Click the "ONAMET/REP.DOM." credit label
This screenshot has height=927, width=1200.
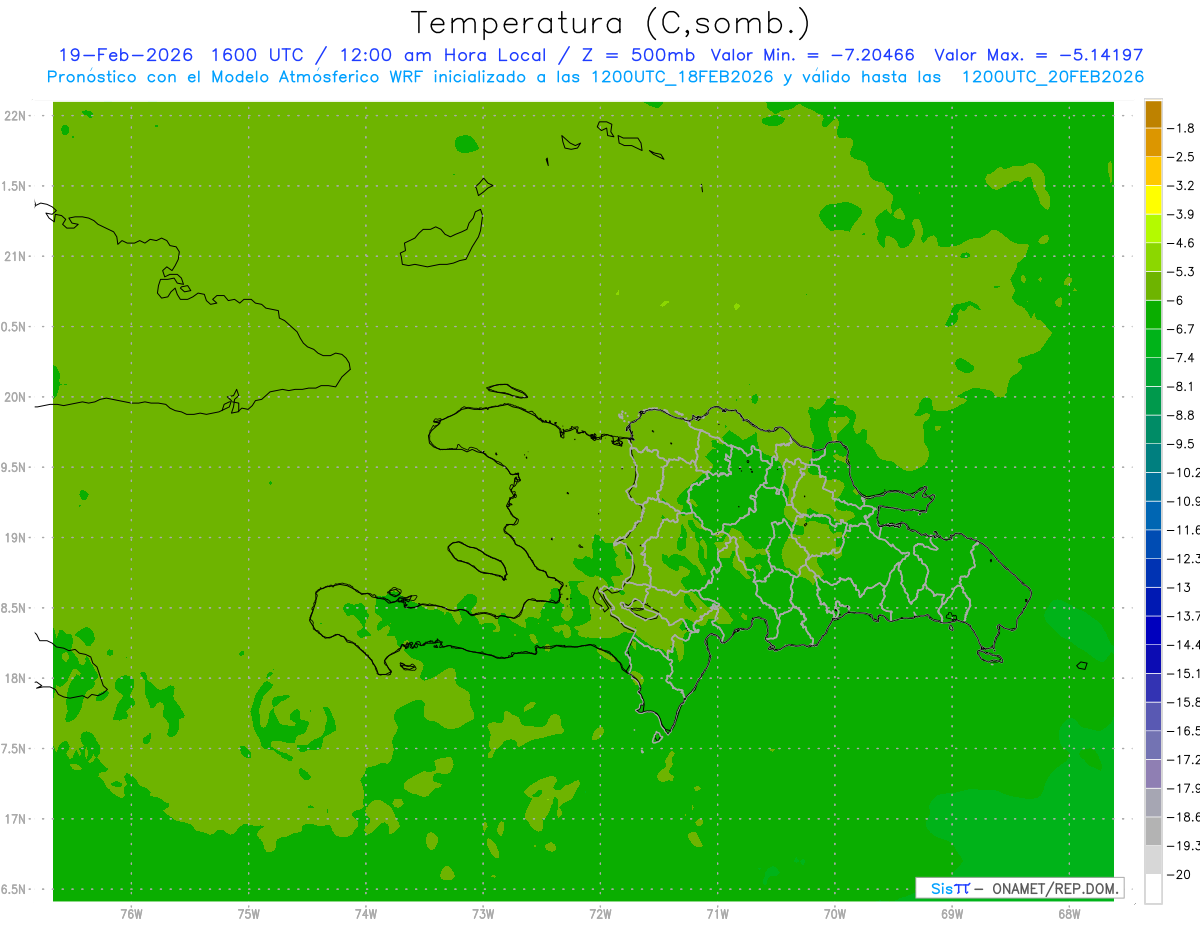[1054, 888]
